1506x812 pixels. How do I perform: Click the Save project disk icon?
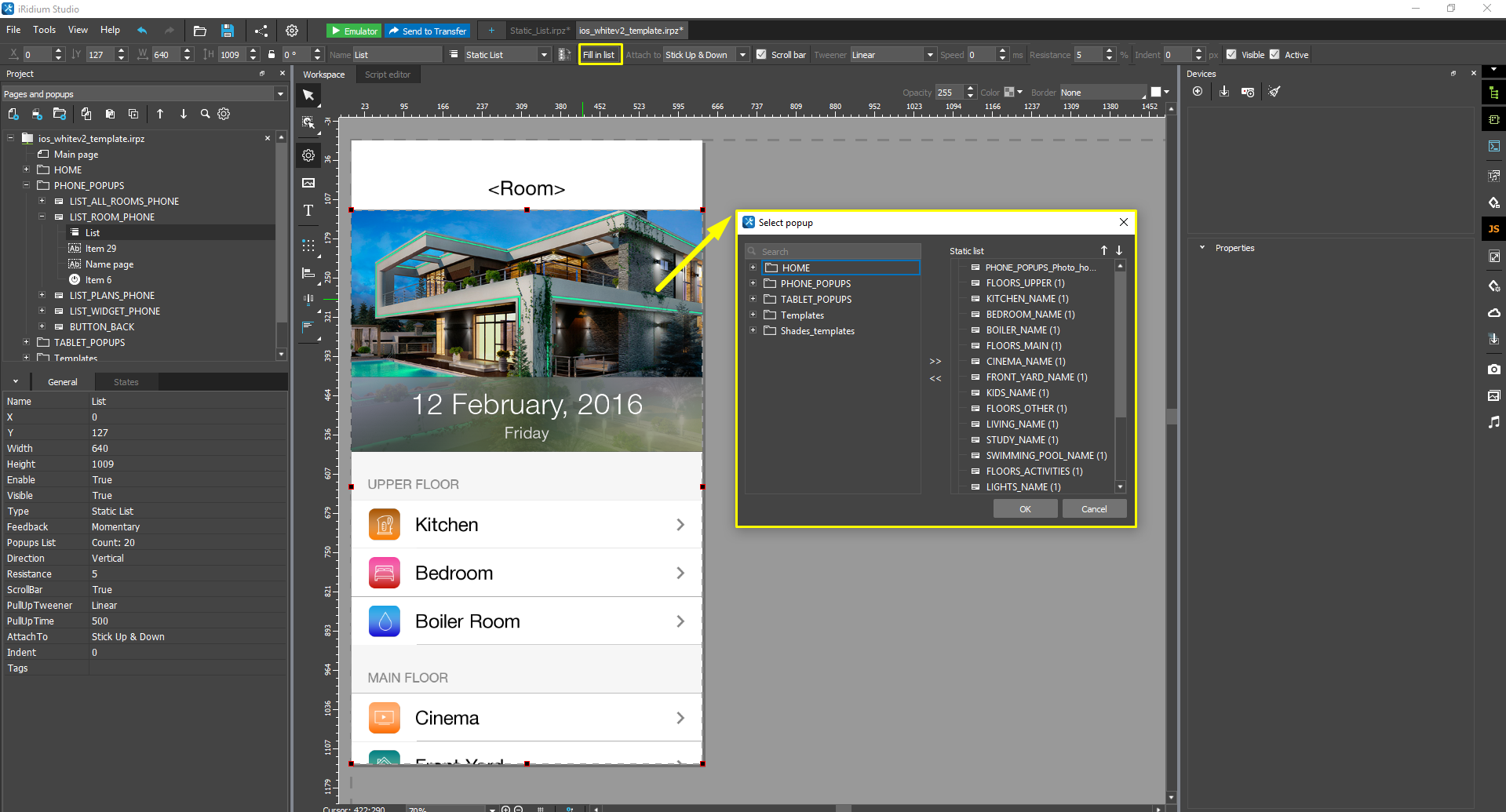[228, 31]
